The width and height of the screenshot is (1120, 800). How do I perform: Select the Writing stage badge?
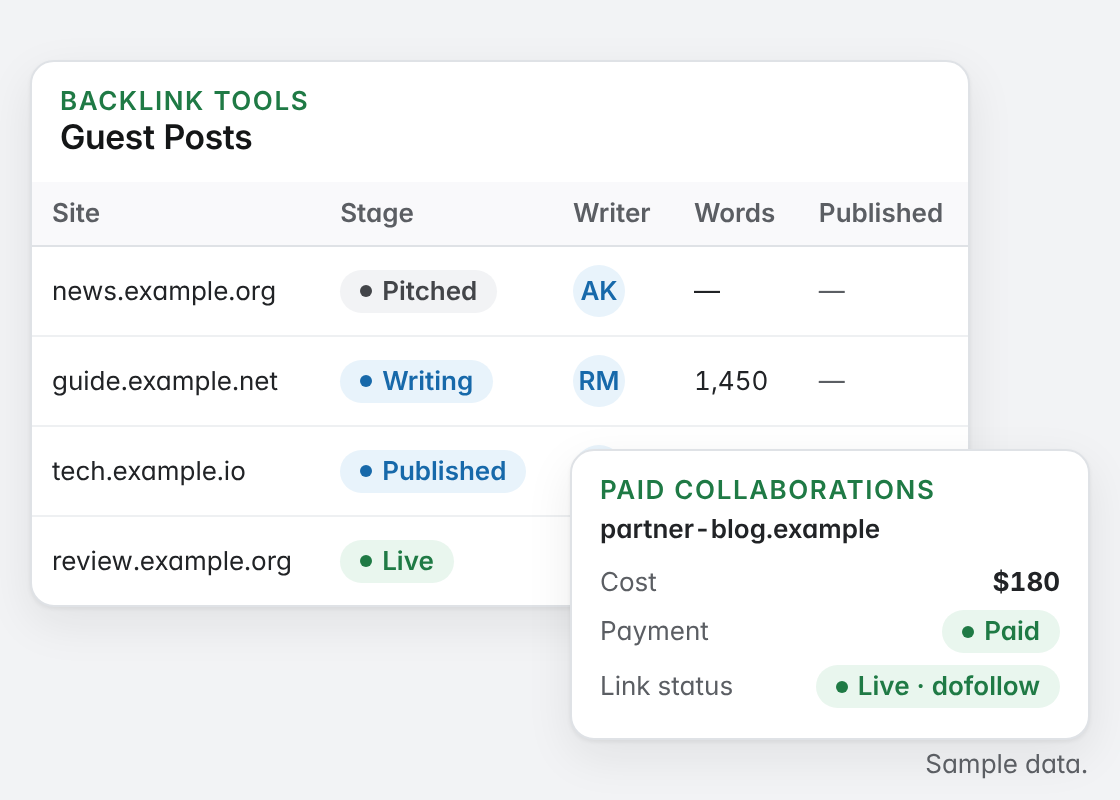(416, 381)
